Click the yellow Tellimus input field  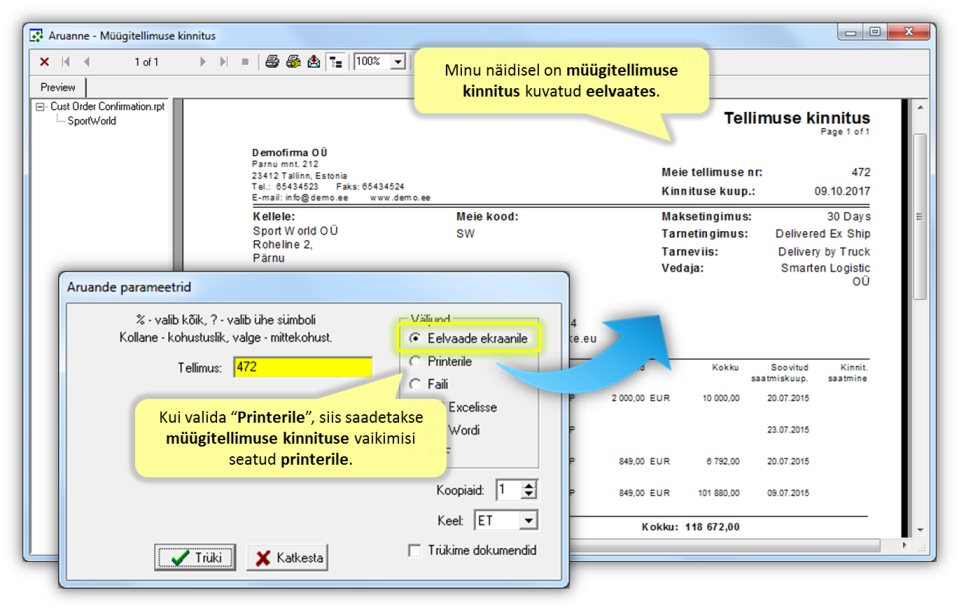point(303,367)
